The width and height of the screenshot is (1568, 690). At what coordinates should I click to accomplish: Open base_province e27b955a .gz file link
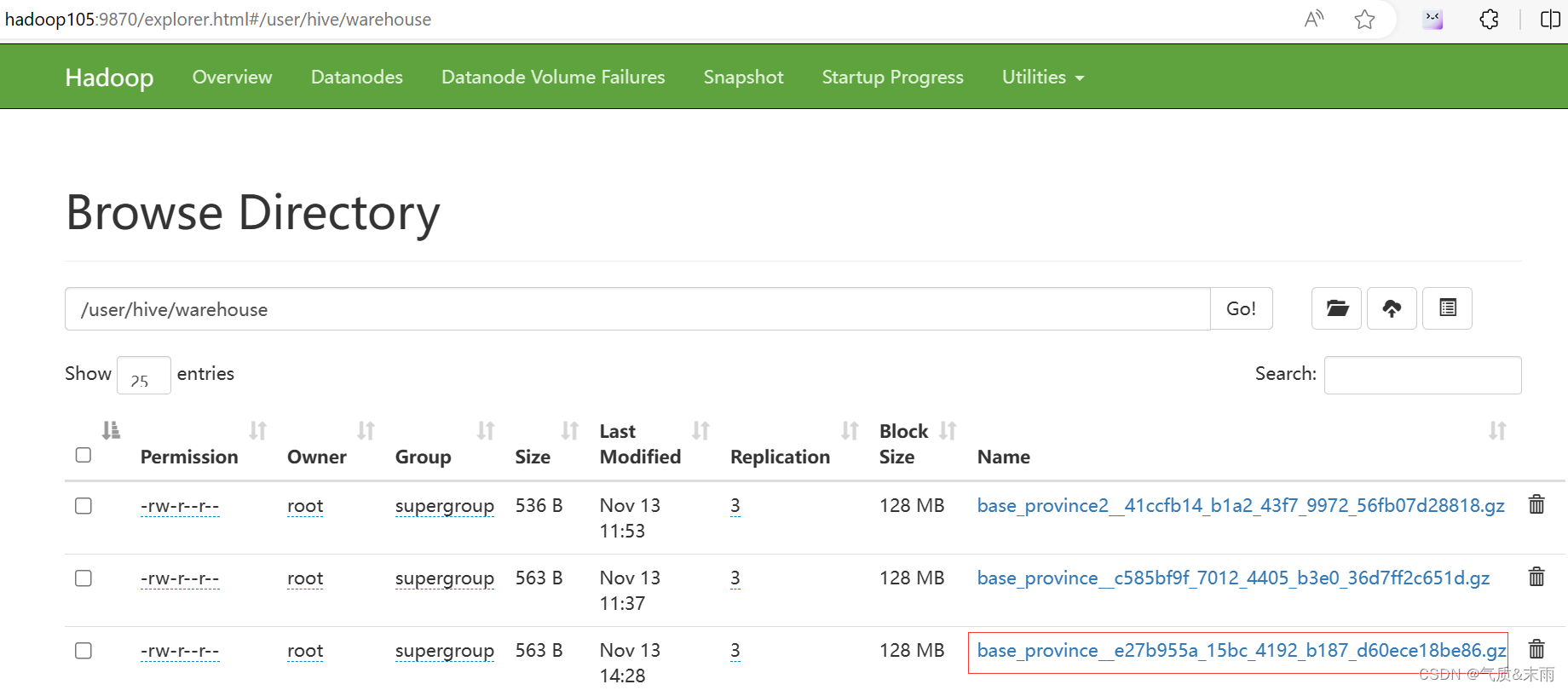coord(1242,650)
